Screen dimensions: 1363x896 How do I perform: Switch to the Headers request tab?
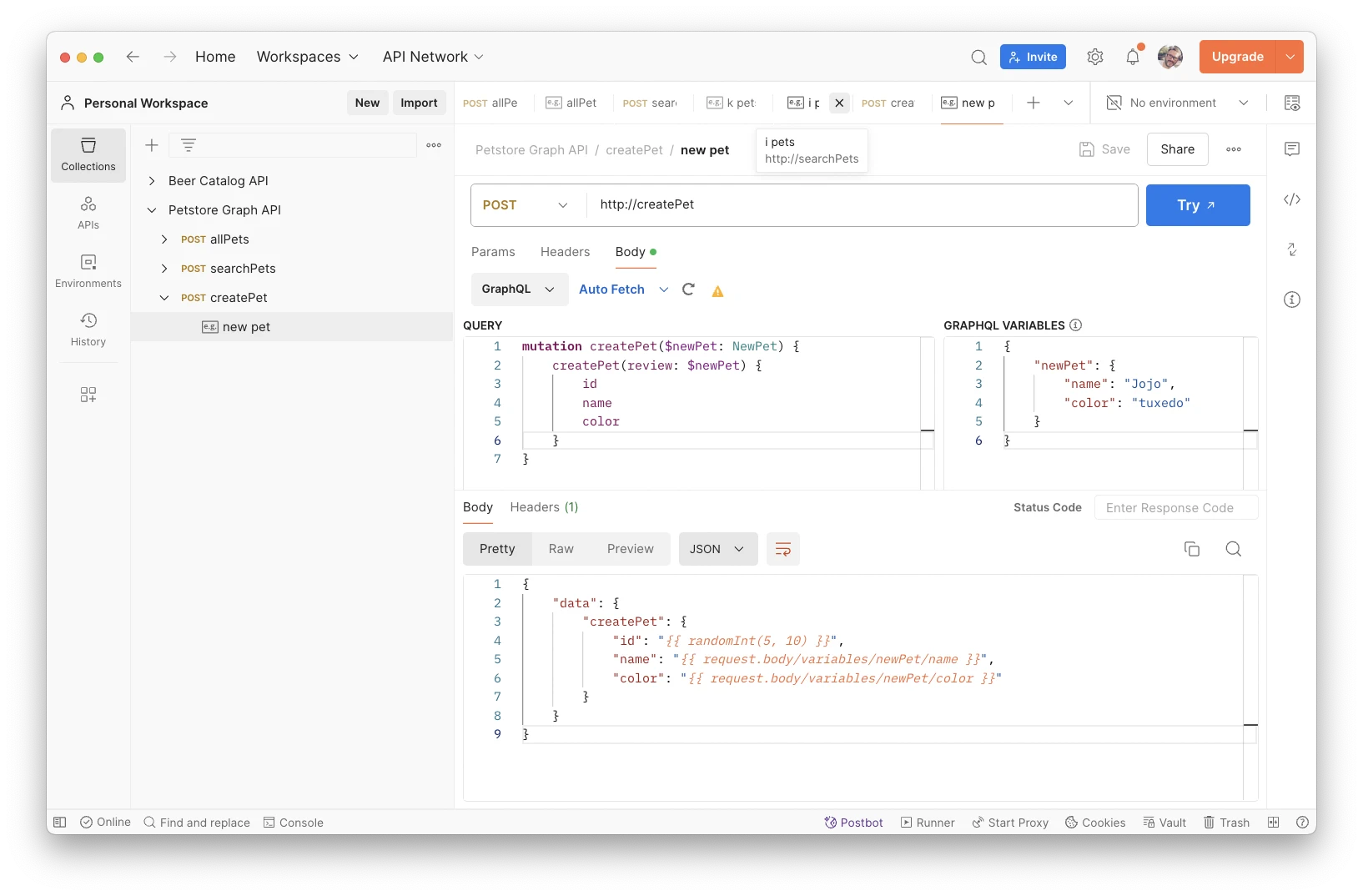565,252
